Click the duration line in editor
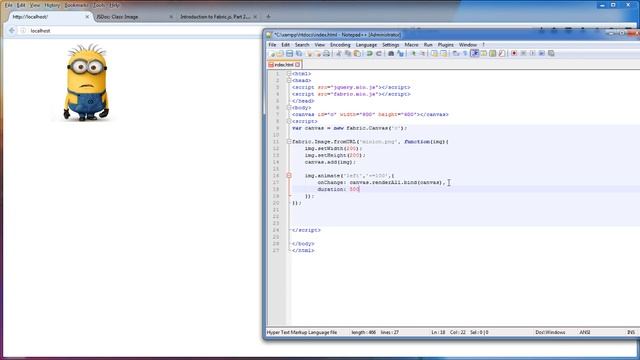The height and width of the screenshot is (360, 640). tap(338, 189)
